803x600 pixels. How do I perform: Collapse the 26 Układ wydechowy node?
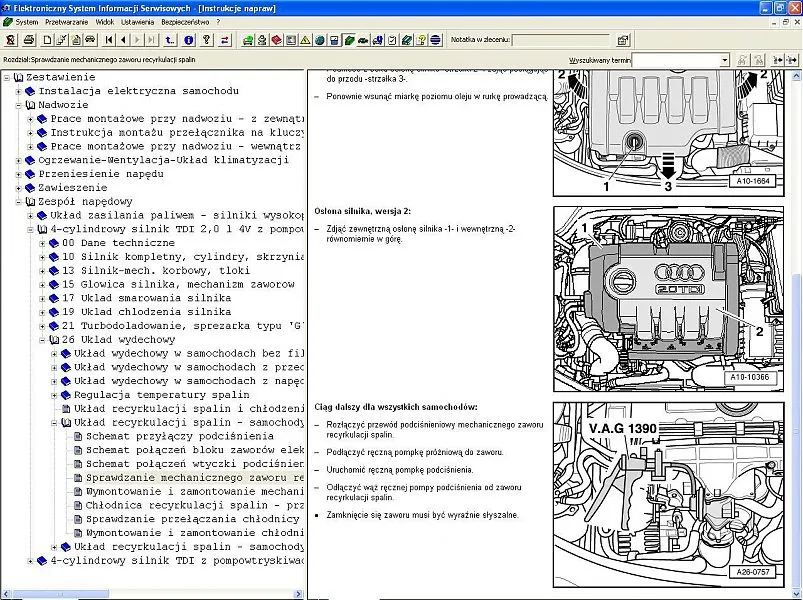(42, 339)
